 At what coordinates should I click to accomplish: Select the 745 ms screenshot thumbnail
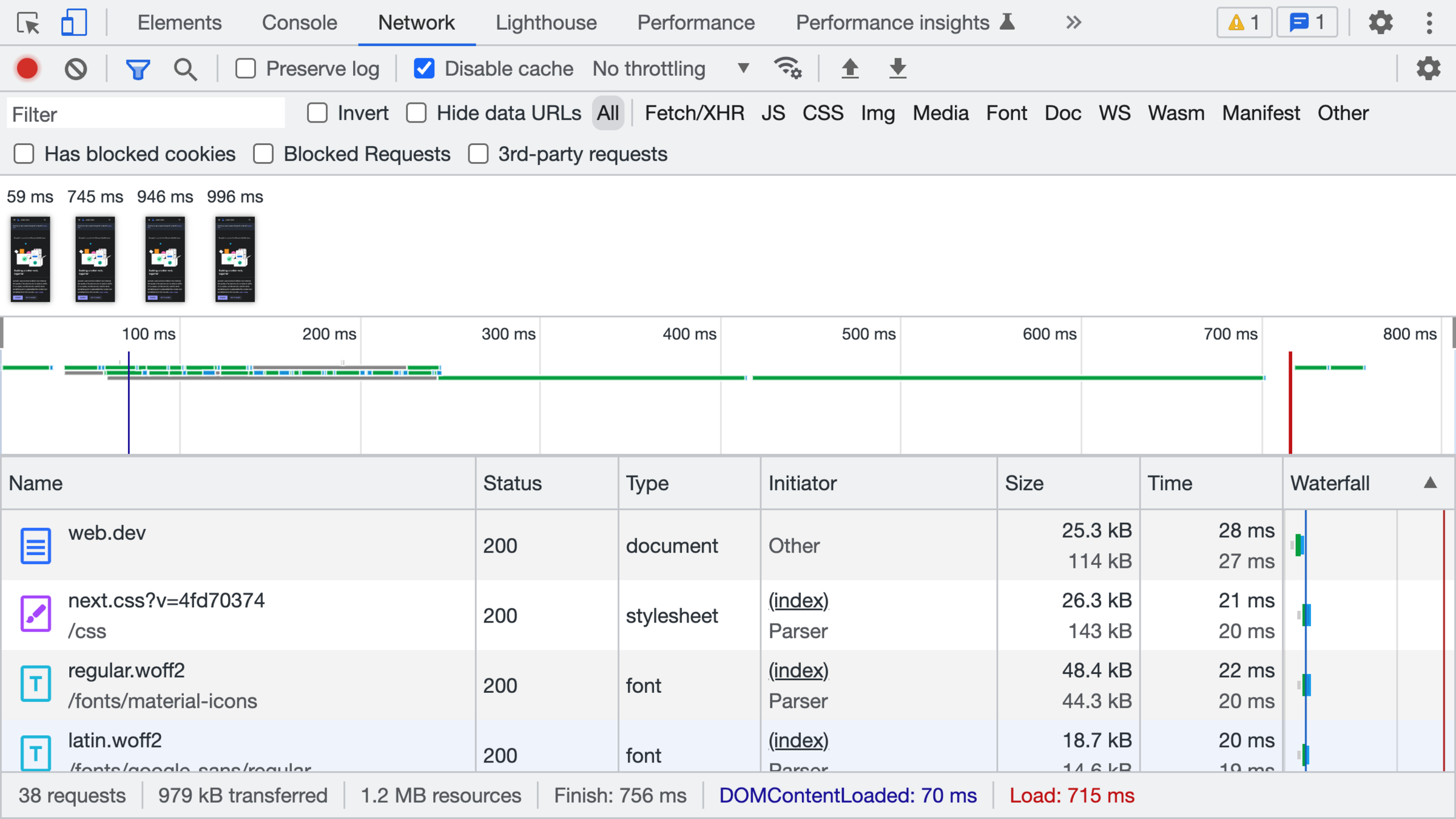click(x=95, y=259)
